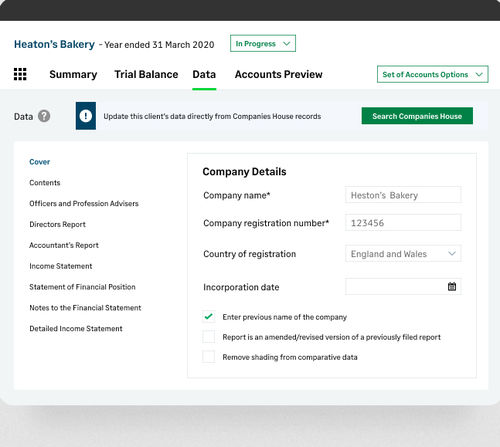Expand Set of Accounts Options dropdown
Screen dimensions: 500x447
point(433,74)
